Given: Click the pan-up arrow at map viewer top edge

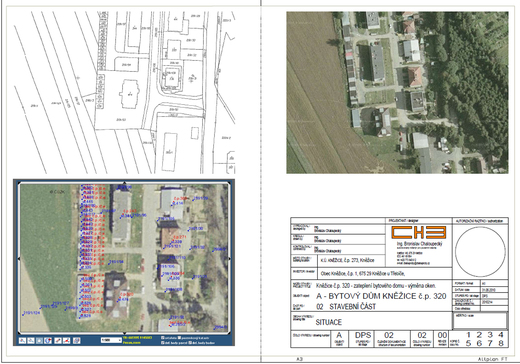Looking at the screenshot, I should [125, 183].
